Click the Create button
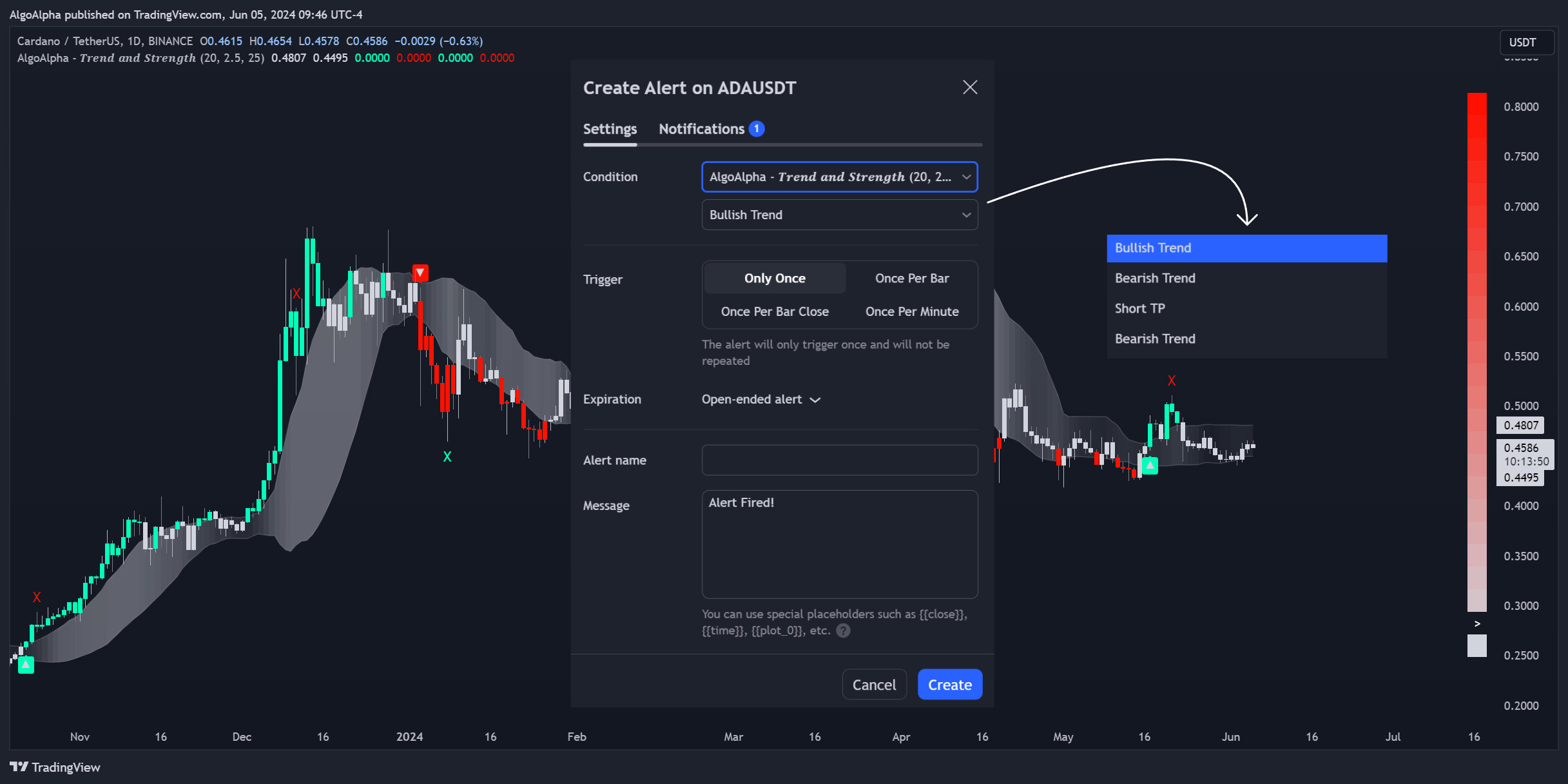1568x784 pixels. (949, 684)
